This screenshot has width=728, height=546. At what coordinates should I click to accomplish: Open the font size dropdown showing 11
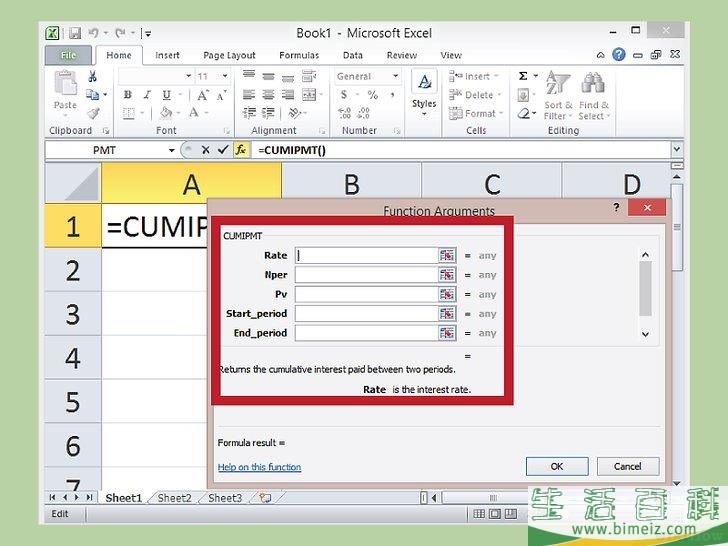225,76
